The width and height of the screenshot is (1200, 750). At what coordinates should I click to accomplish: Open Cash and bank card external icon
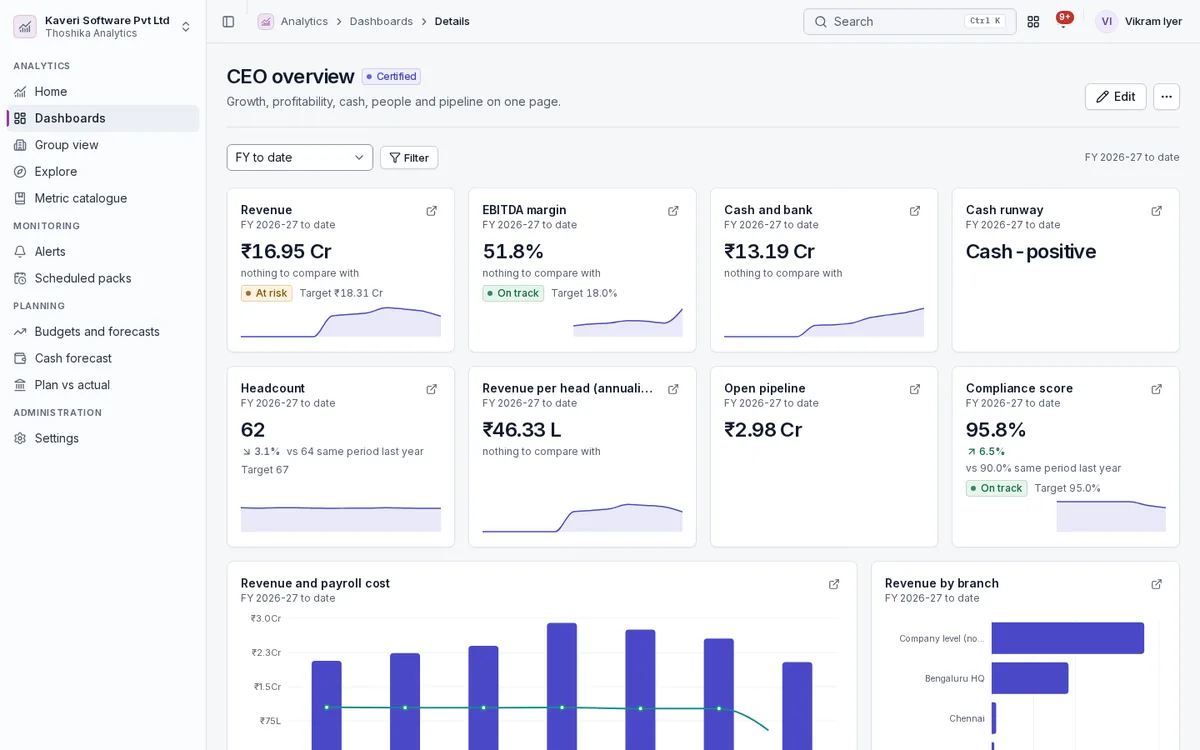tap(915, 211)
